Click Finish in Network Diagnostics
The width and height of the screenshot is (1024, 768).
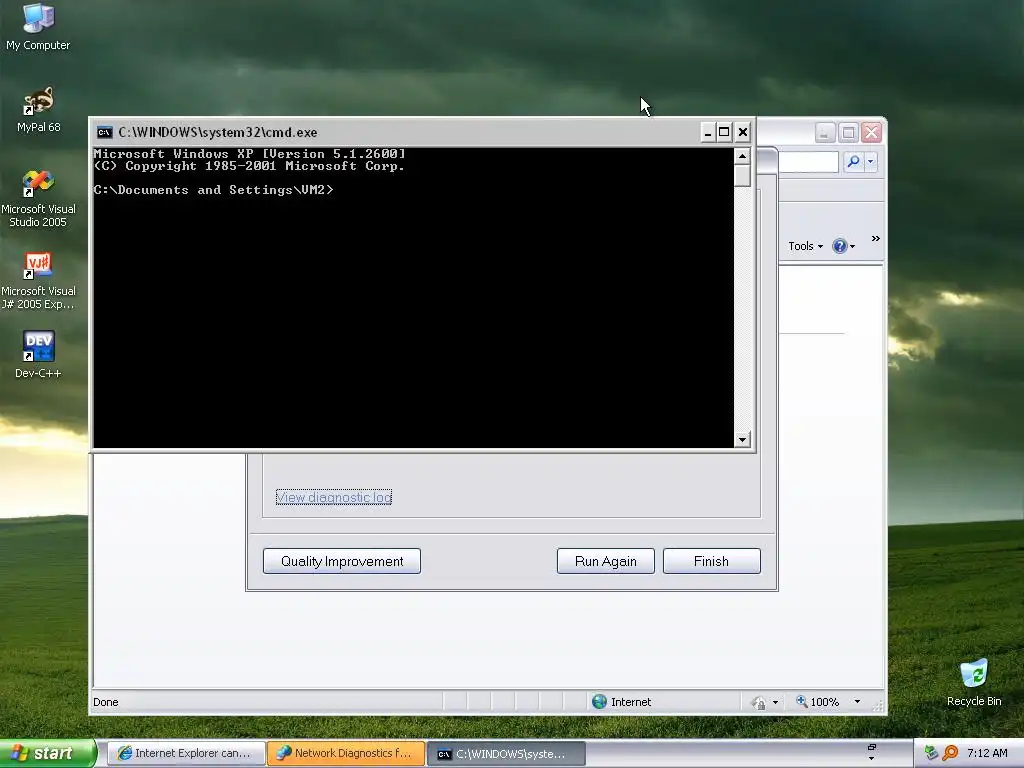711,561
